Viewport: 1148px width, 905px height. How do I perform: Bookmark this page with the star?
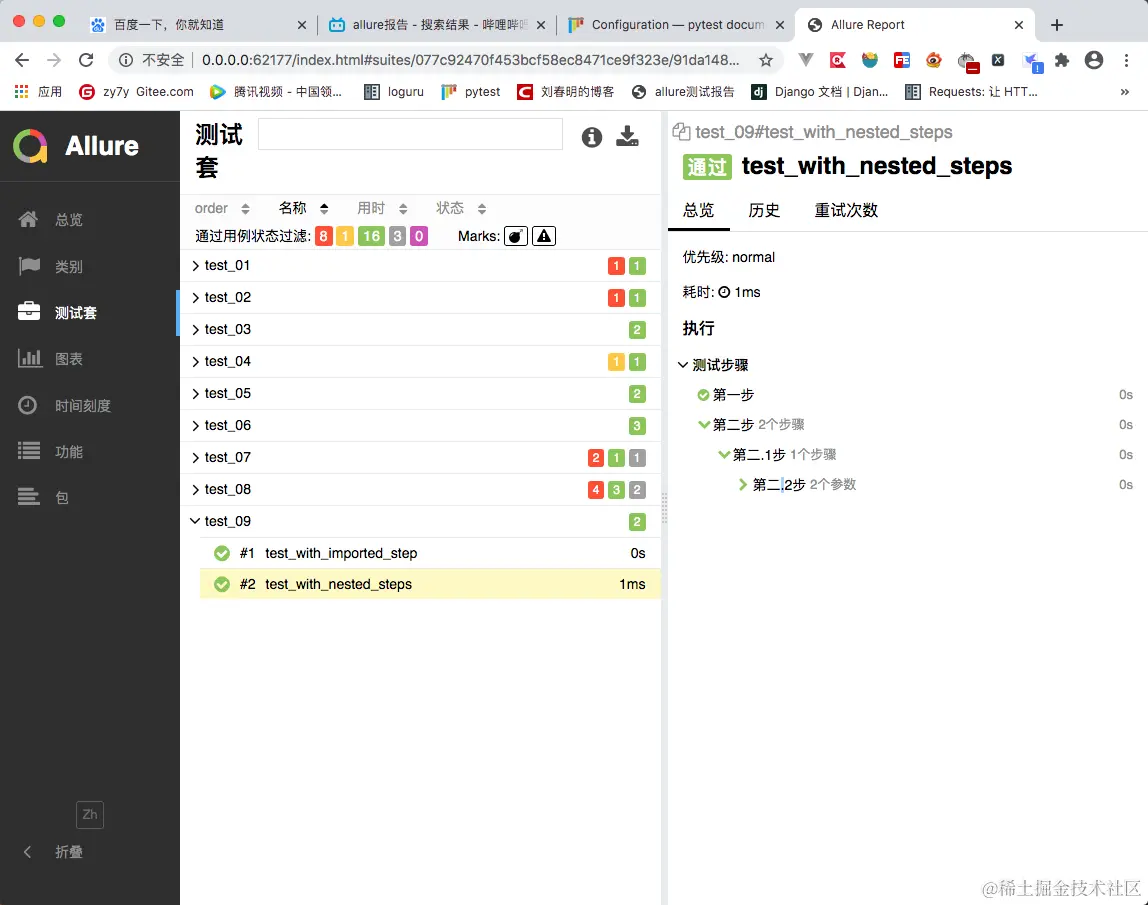[766, 60]
